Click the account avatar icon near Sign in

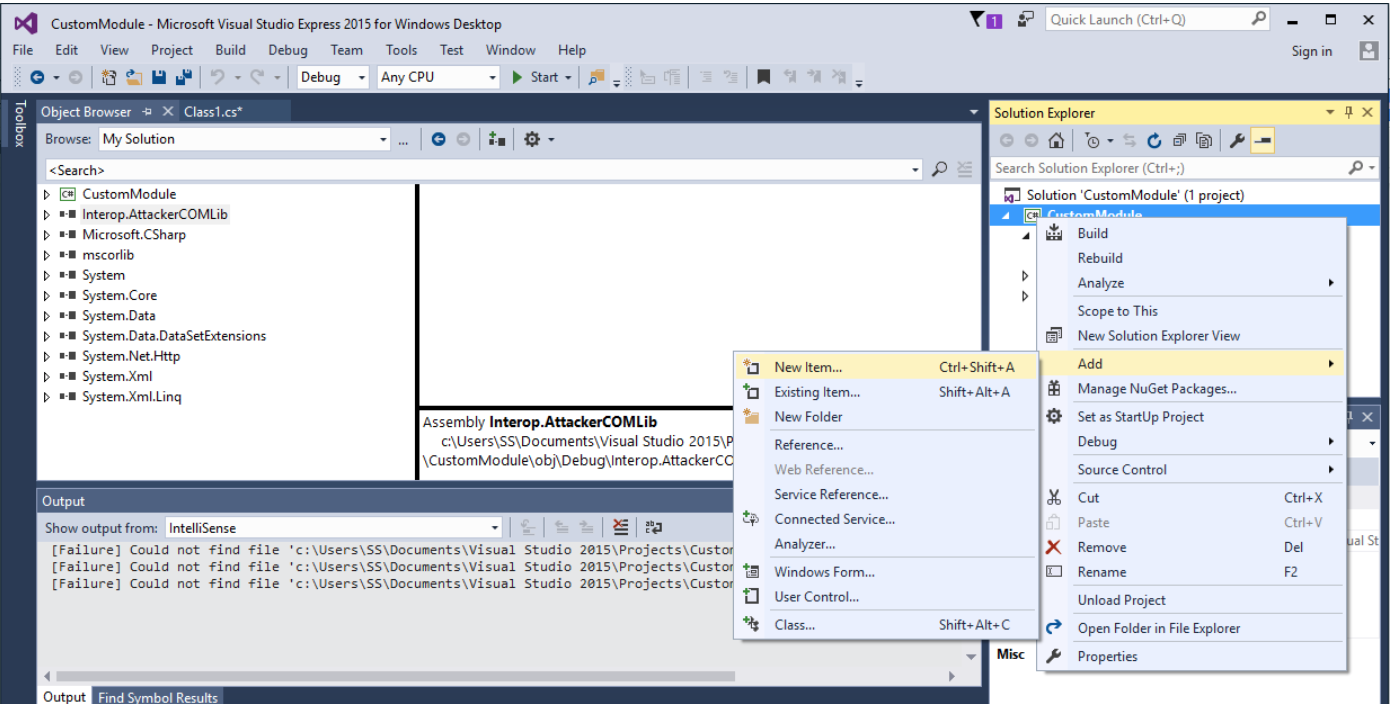coord(1368,51)
